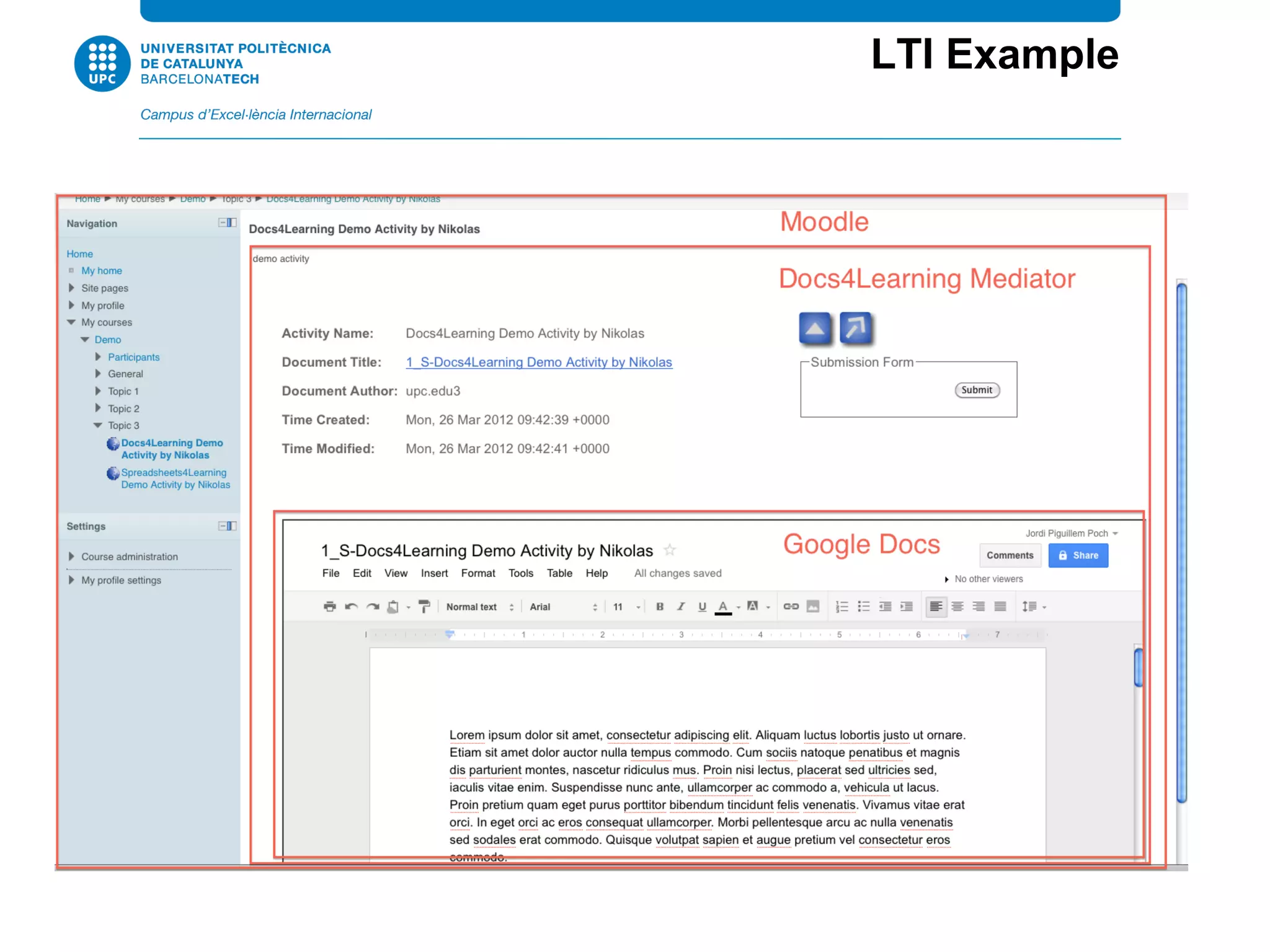Viewport: 1270px width, 952px height.
Task: Open the Demo course link in Navigation
Action: point(108,340)
